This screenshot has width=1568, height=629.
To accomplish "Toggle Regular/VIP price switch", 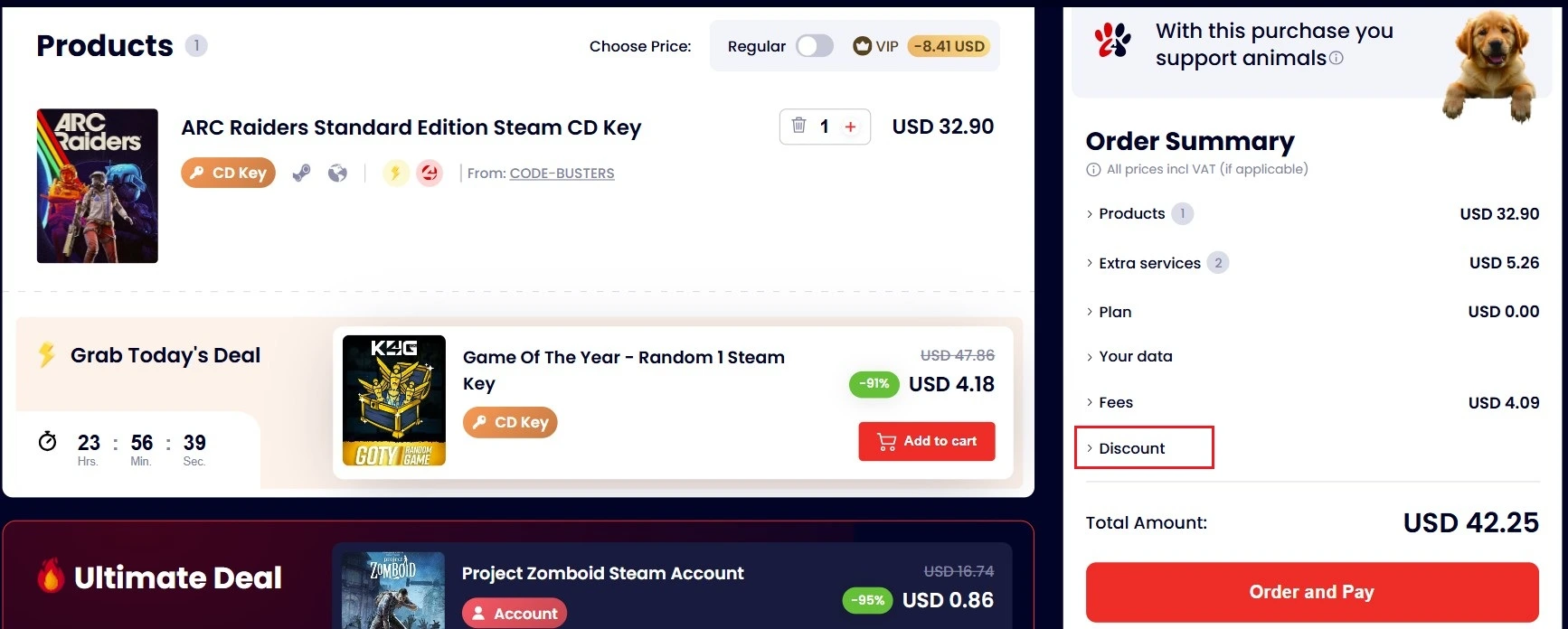I will pos(814,46).
